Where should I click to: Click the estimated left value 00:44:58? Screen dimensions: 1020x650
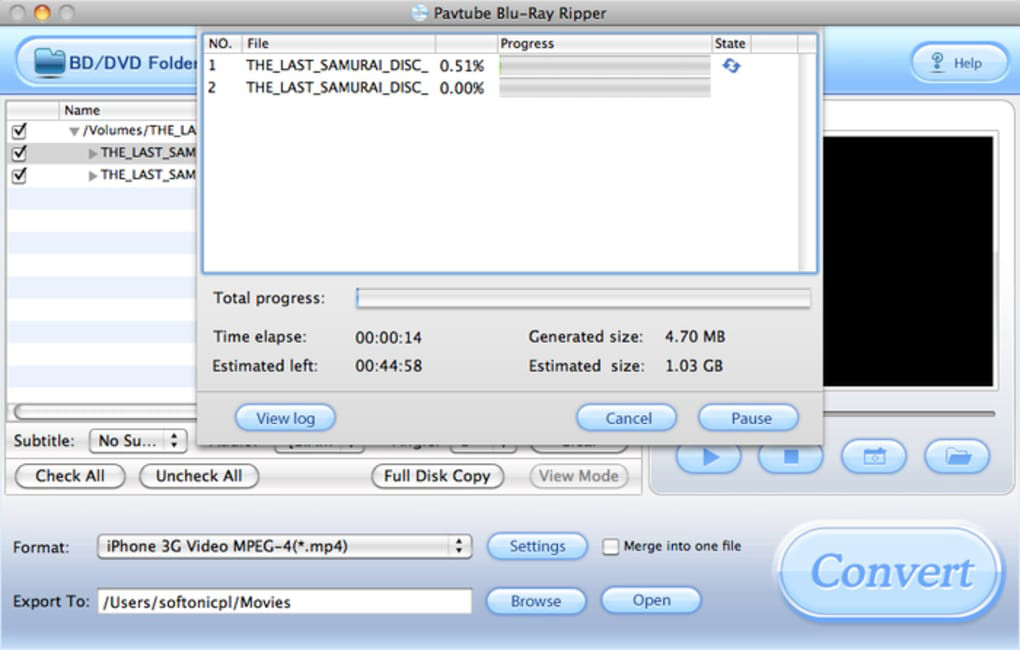(388, 366)
